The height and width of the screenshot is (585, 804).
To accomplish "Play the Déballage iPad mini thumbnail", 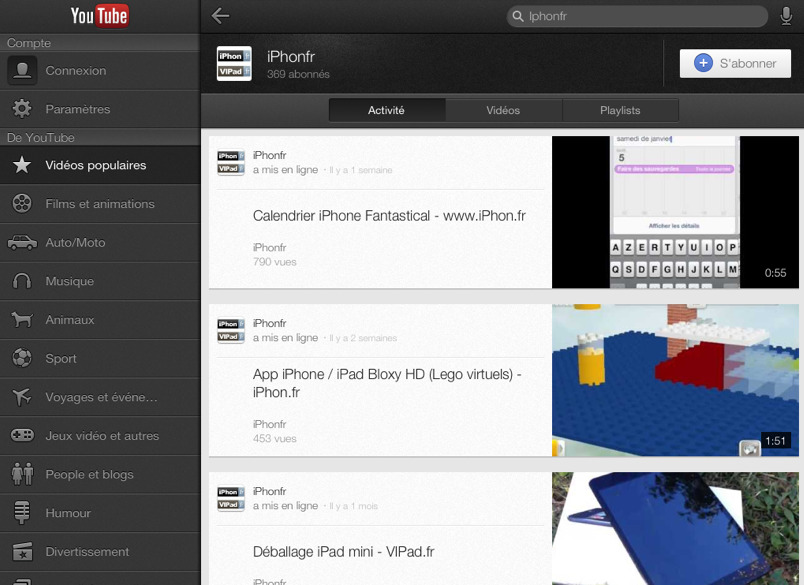I will click(675, 529).
